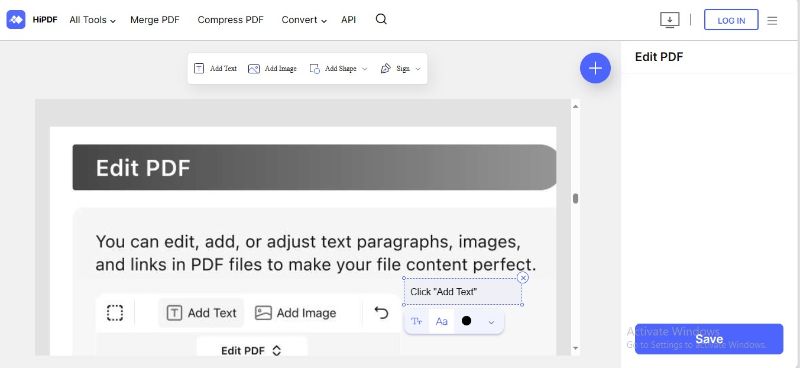Click inside the 'Click "Add Text"' text box
The width and height of the screenshot is (800, 368).
pyautogui.click(x=463, y=291)
